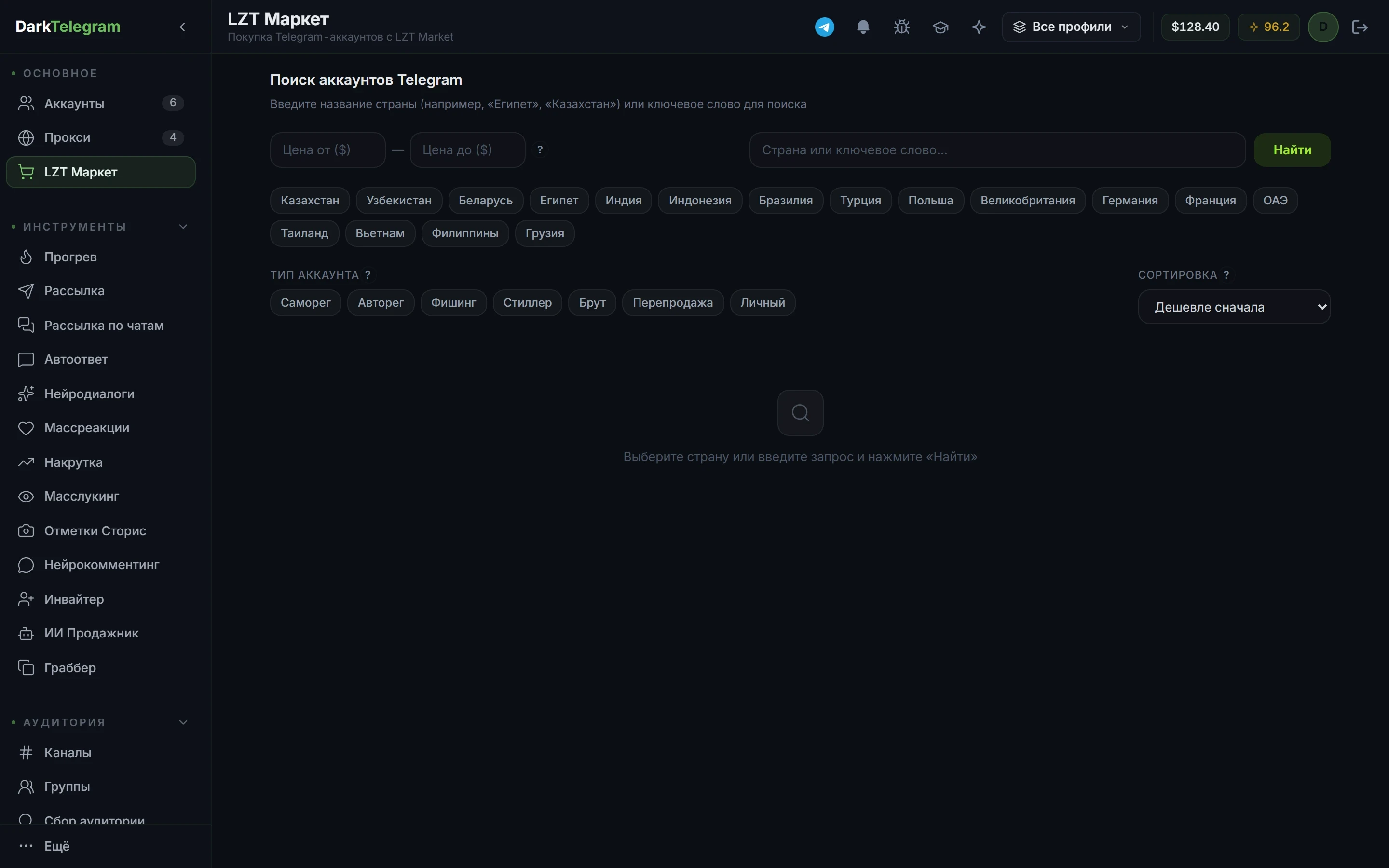Click the $128.40 balance
The image size is (1389, 868).
click(x=1195, y=27)
